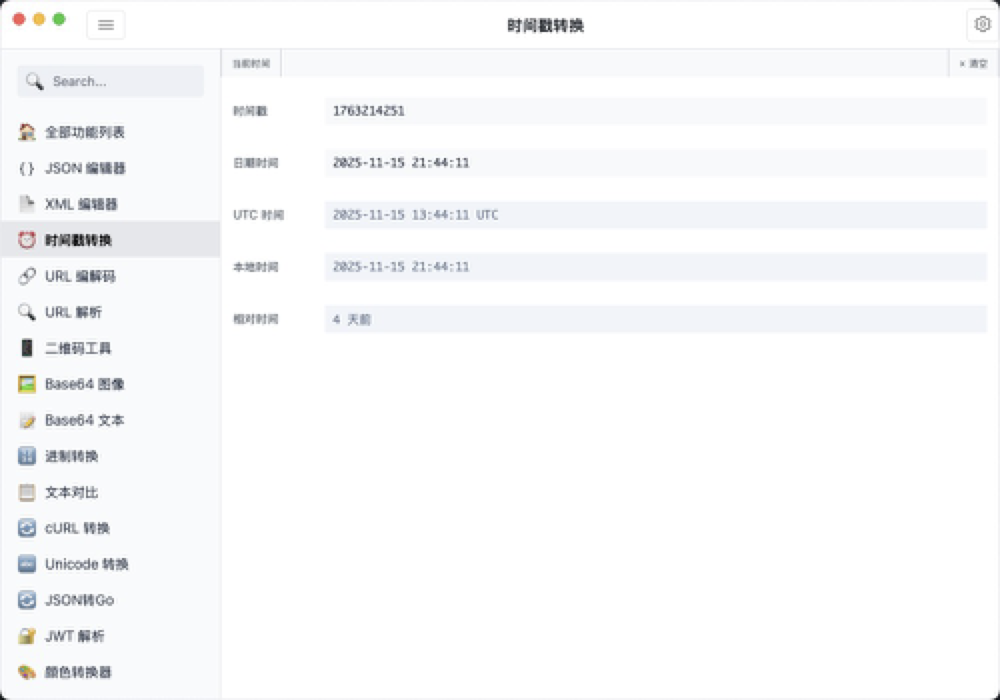
Task: Open the 颜色转换器 palette icon
Action: [x=27, y=672]
